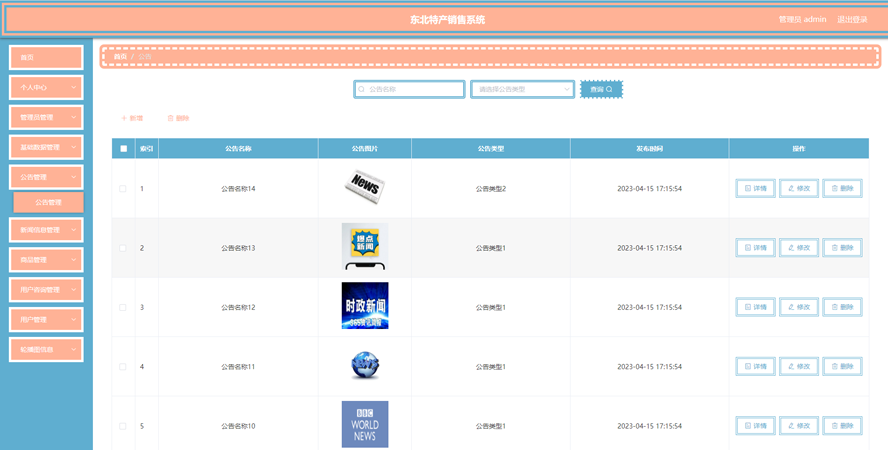Expand 新闻信息管理 in the sidebar
This screenshot has width=888, height=450.
(x=46, y=230)
